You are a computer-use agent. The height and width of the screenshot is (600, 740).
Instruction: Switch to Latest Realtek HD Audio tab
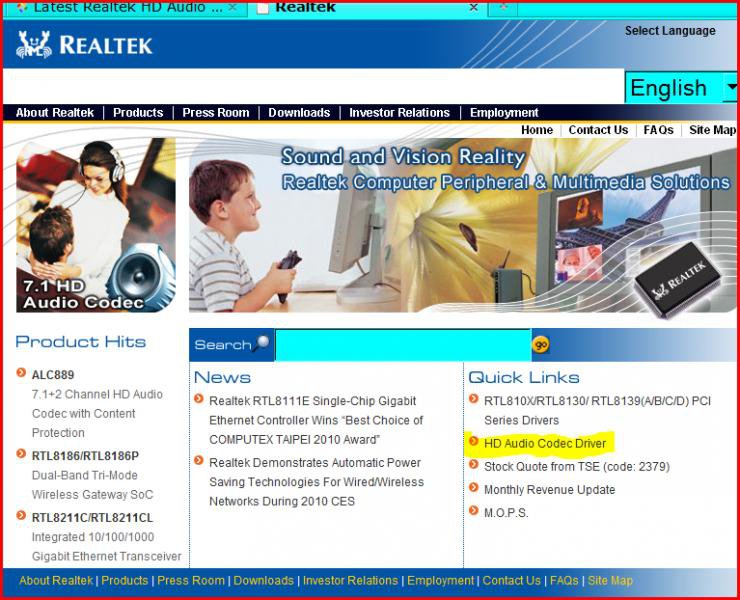pos(126,8)
